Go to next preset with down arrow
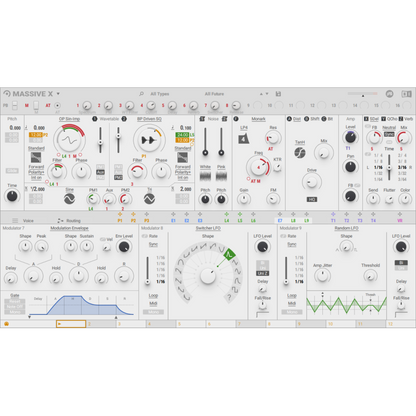The height and width of the screenshot is (416, 416). click(x=267, y=94)
